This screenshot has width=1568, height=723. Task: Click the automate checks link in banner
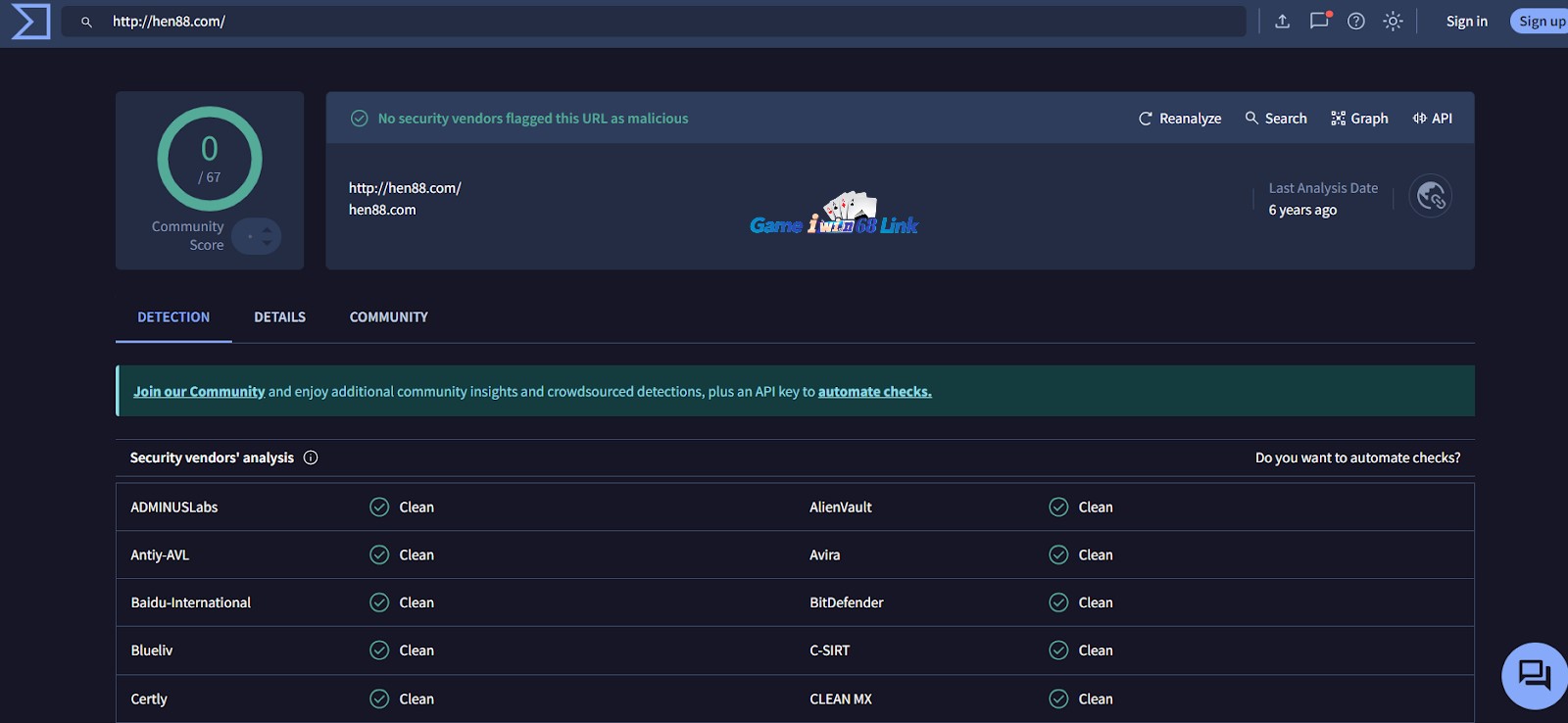[x=875, y=392]
